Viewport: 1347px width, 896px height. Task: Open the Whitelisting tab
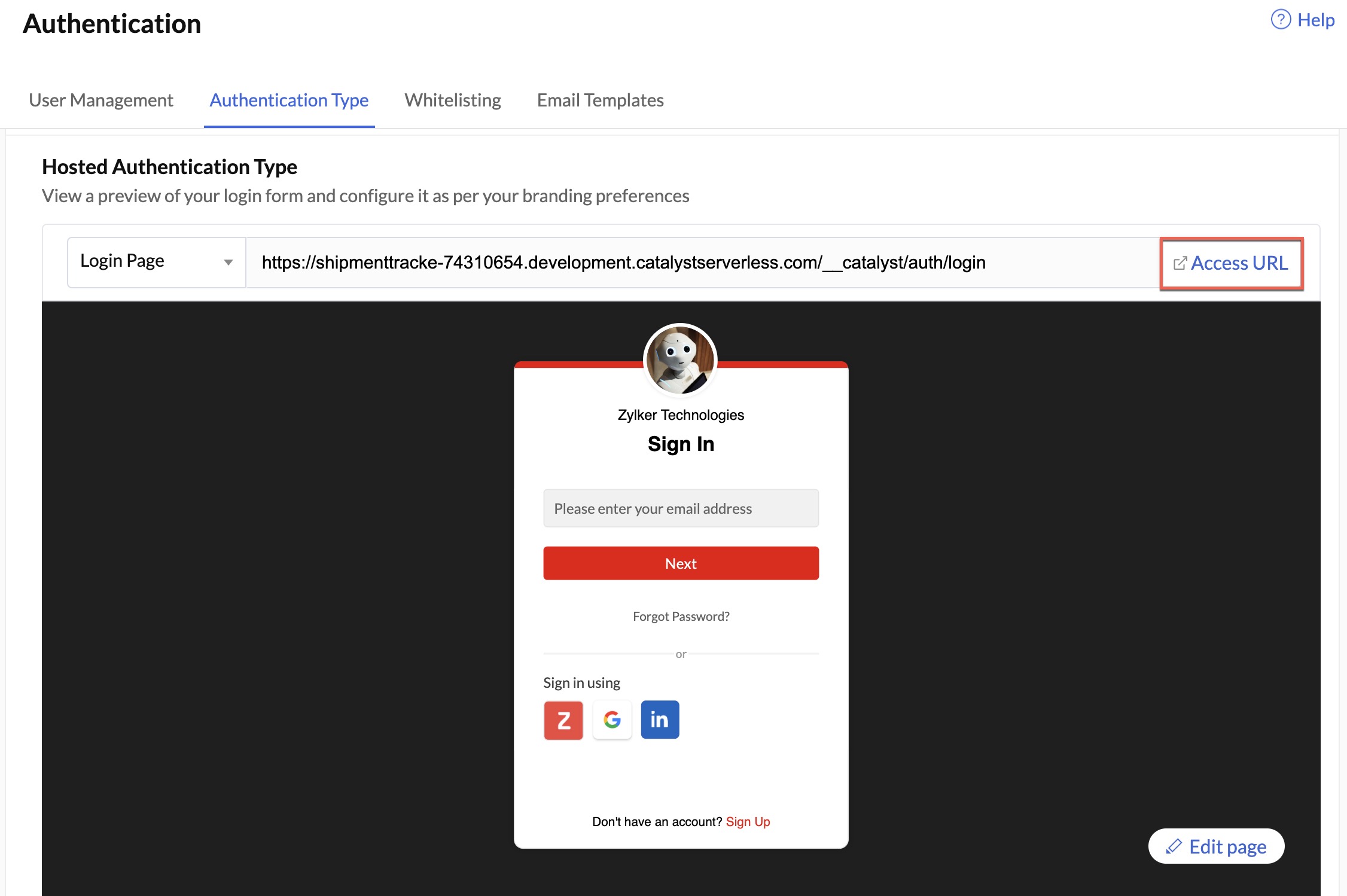453,99
